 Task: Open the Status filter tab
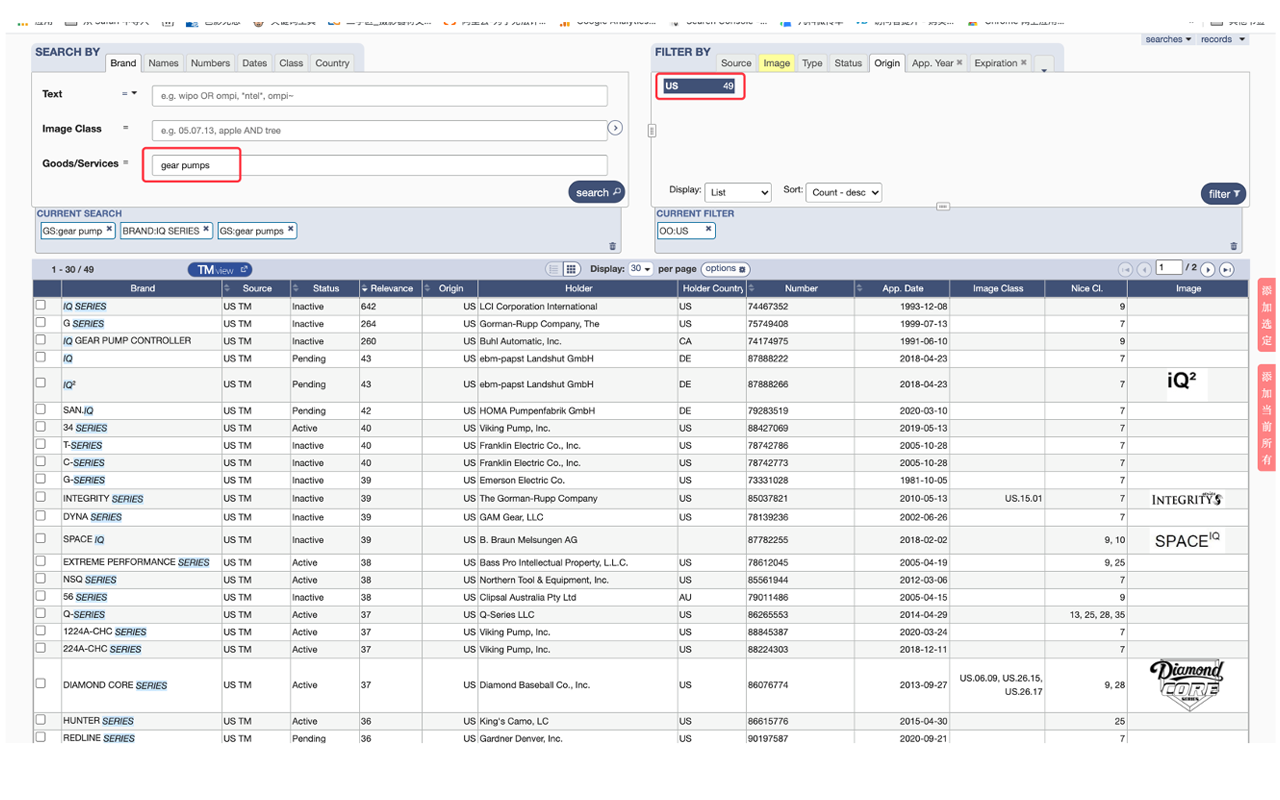click(847, 63)
